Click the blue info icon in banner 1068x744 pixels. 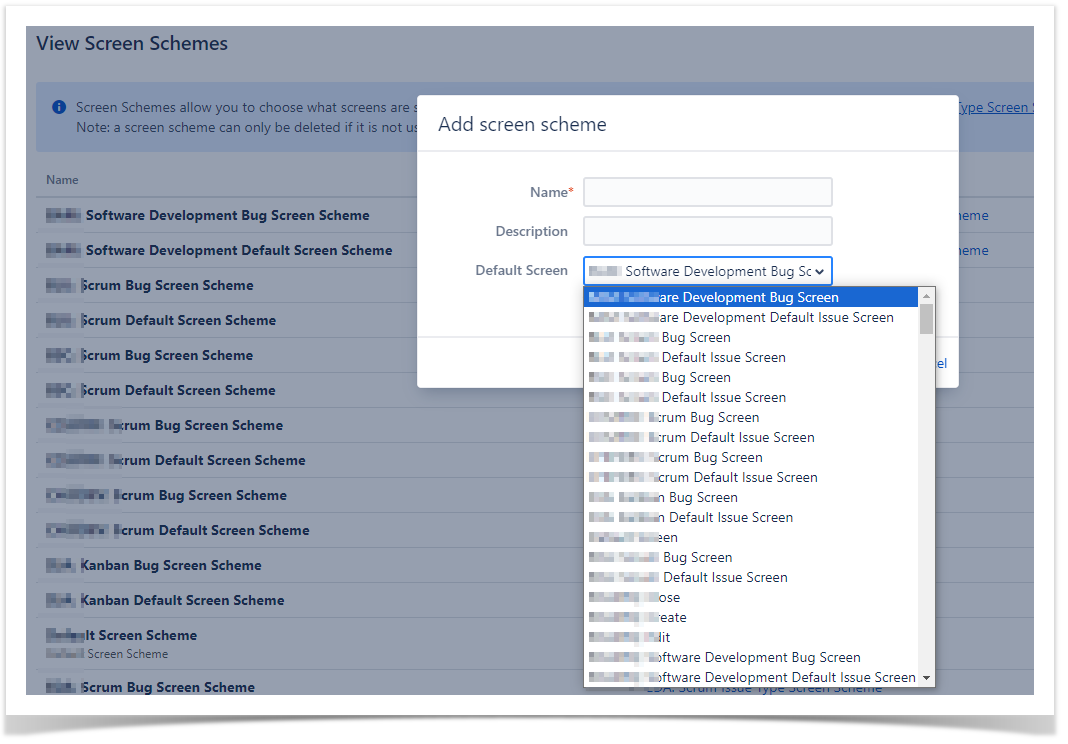[x=59, y=107]
